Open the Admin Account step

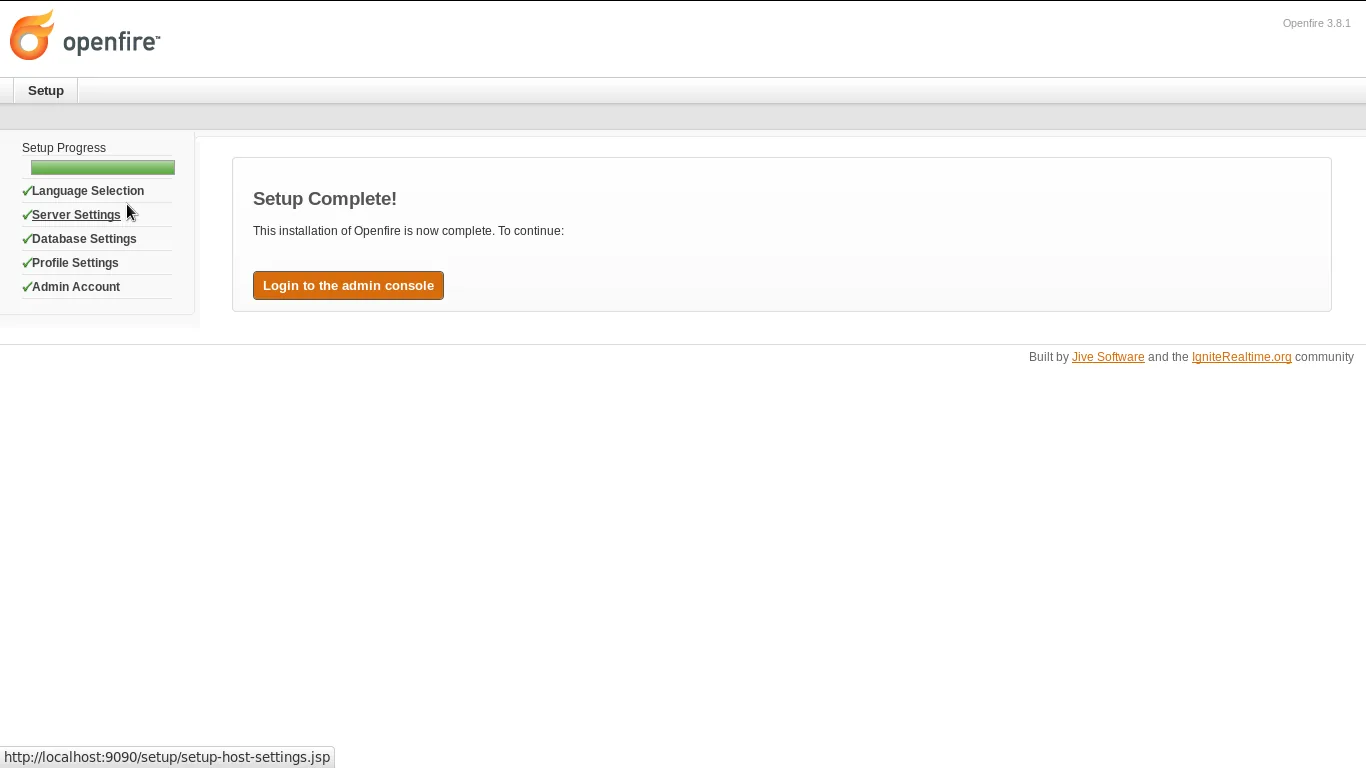(x=76, y=287)
